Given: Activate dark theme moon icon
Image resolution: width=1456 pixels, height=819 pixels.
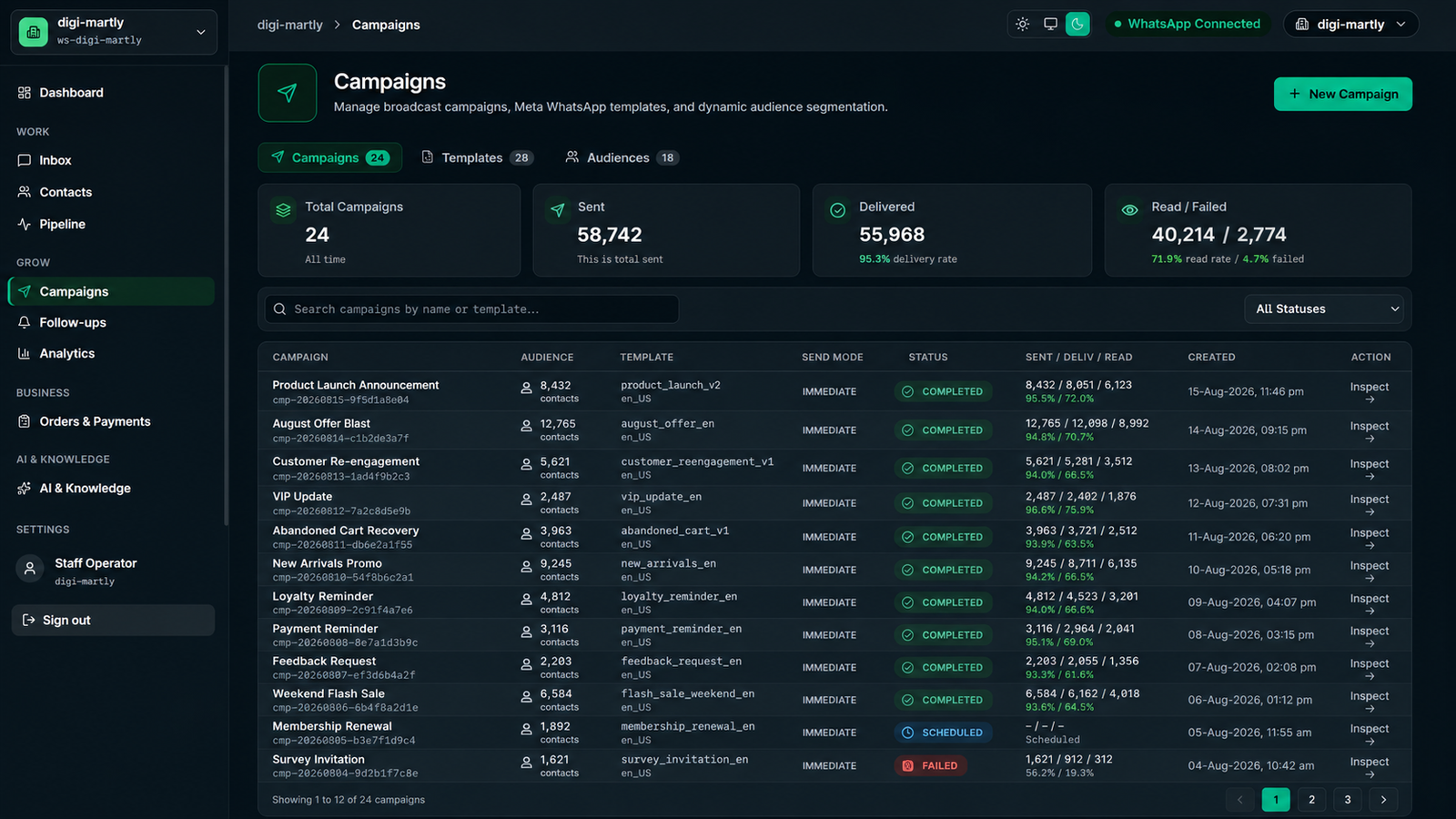Looking at the screenshot, I should click(x=1077, y=24).
